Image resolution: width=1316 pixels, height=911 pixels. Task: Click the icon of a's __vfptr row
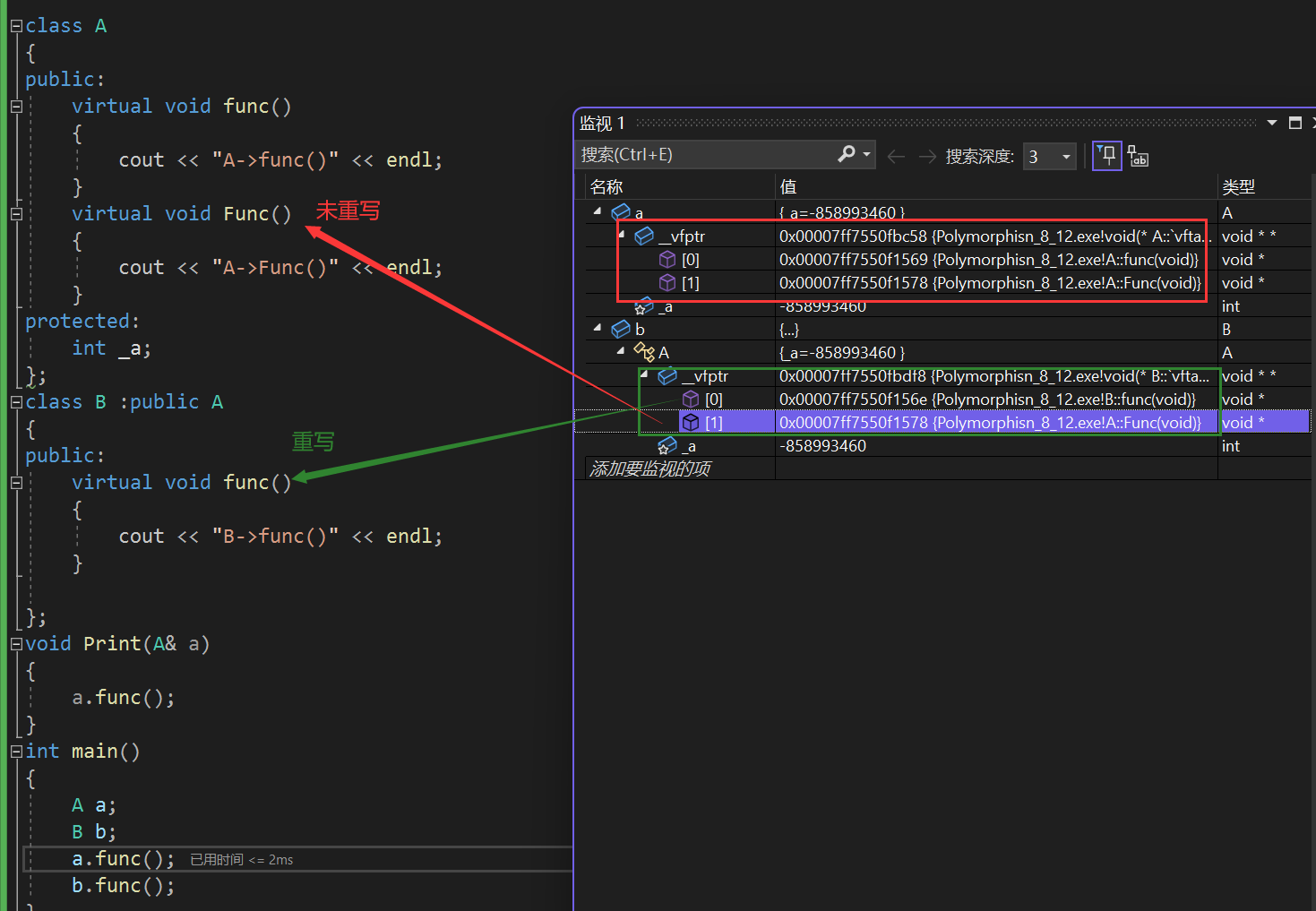point(644,236)
